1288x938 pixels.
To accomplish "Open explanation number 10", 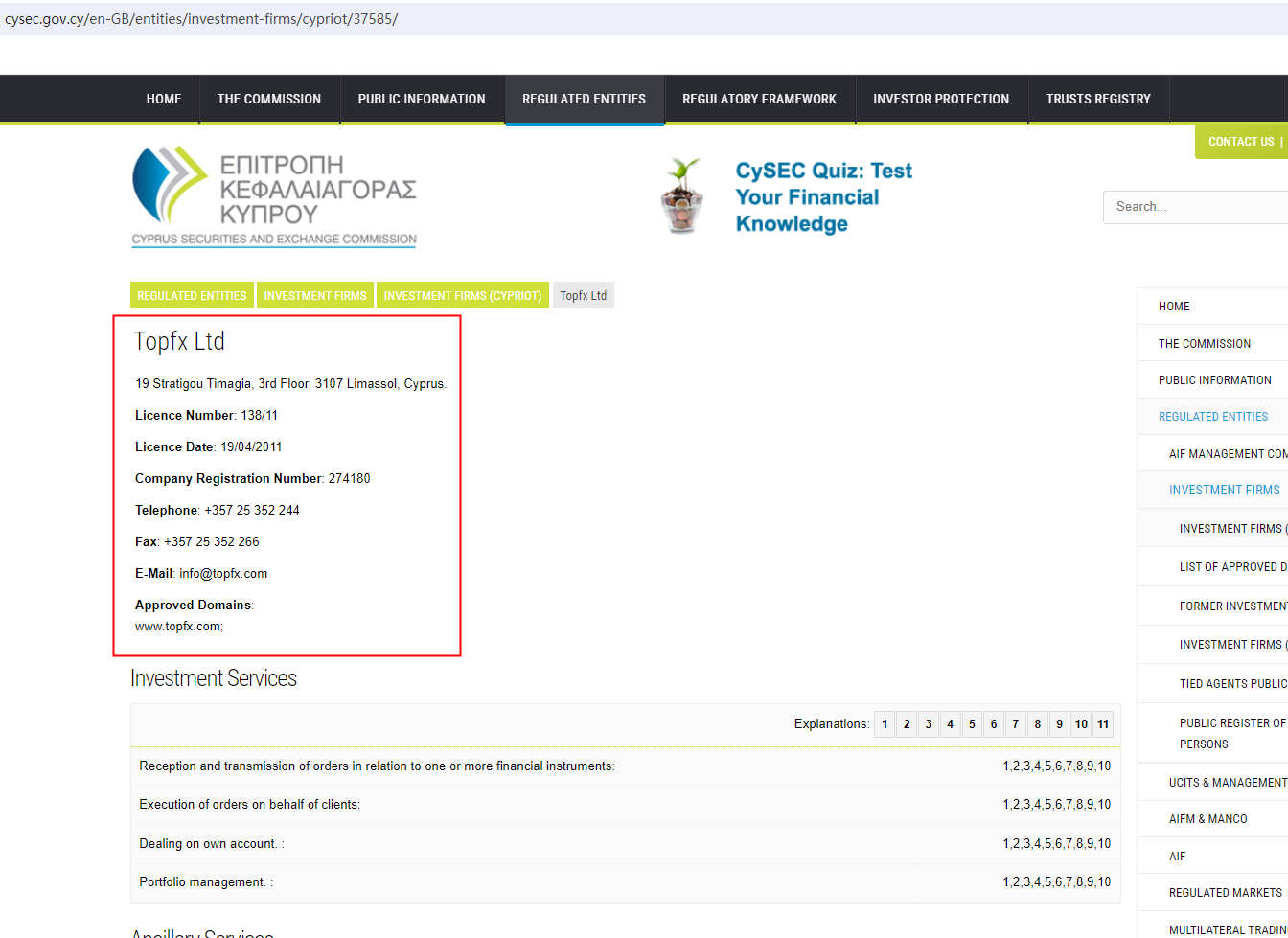I will tap(1081, 724).
